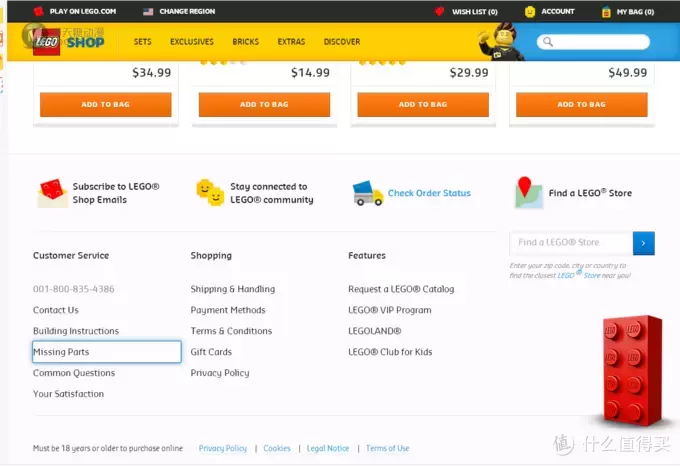Open the Extras menu
The image size is (680, 466).
[x=291, y=42]
